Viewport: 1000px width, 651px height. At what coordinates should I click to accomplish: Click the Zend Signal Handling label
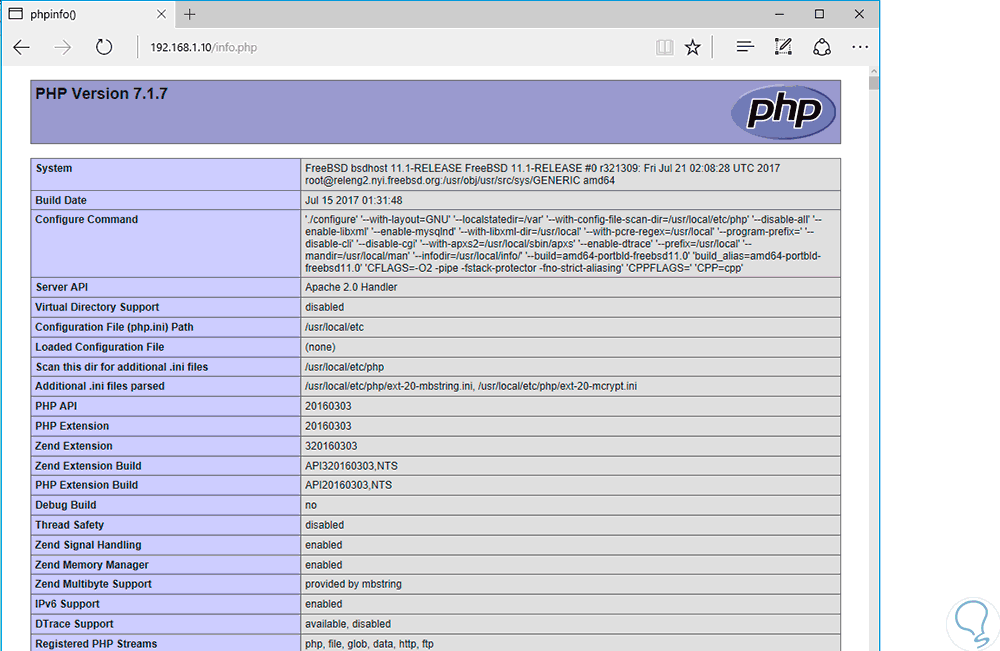pyautogui.click(x=88, y=545)
